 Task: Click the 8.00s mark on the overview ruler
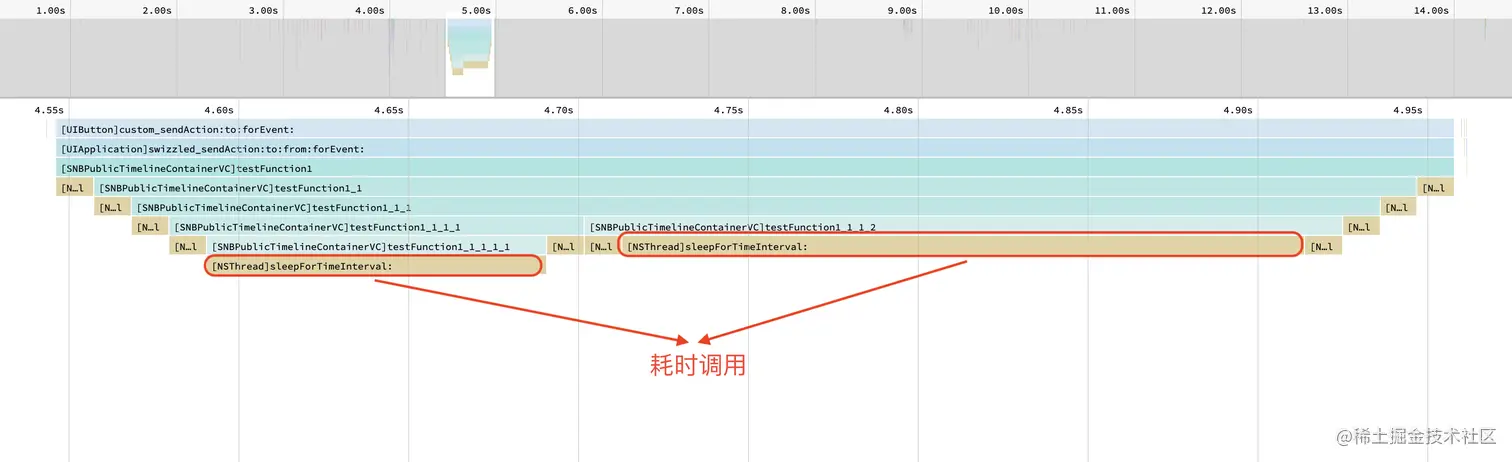click(x=795, y=10)
